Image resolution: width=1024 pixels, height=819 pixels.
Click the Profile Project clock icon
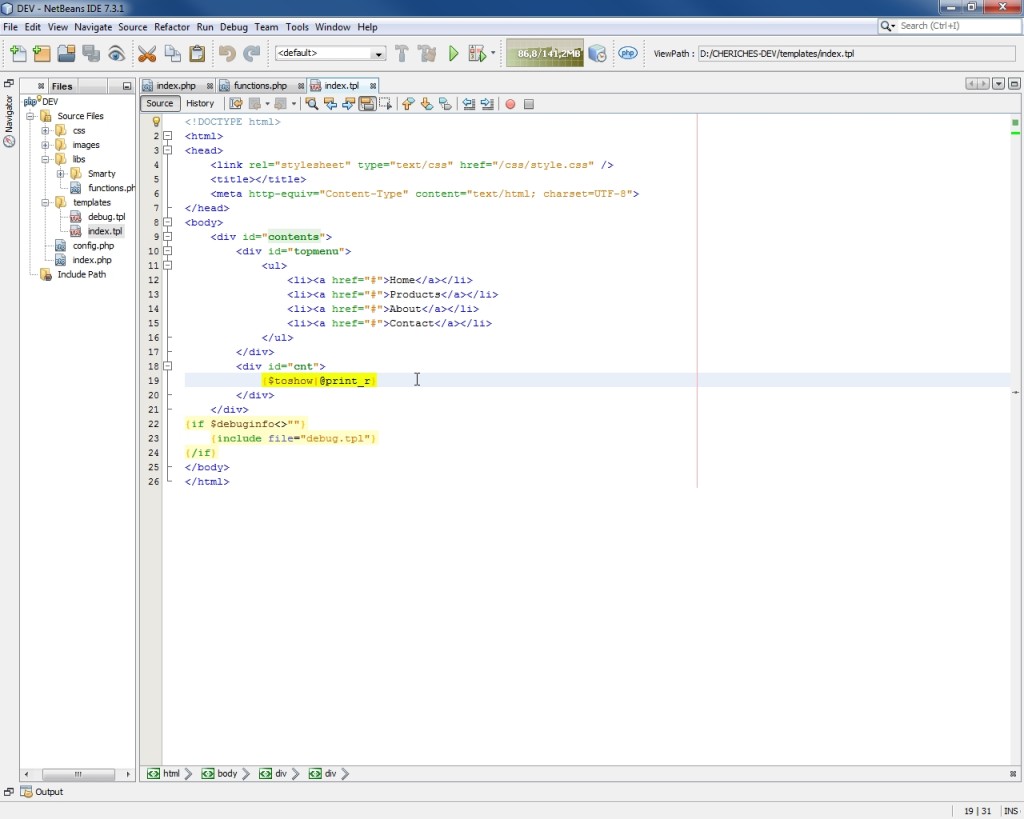598,54
